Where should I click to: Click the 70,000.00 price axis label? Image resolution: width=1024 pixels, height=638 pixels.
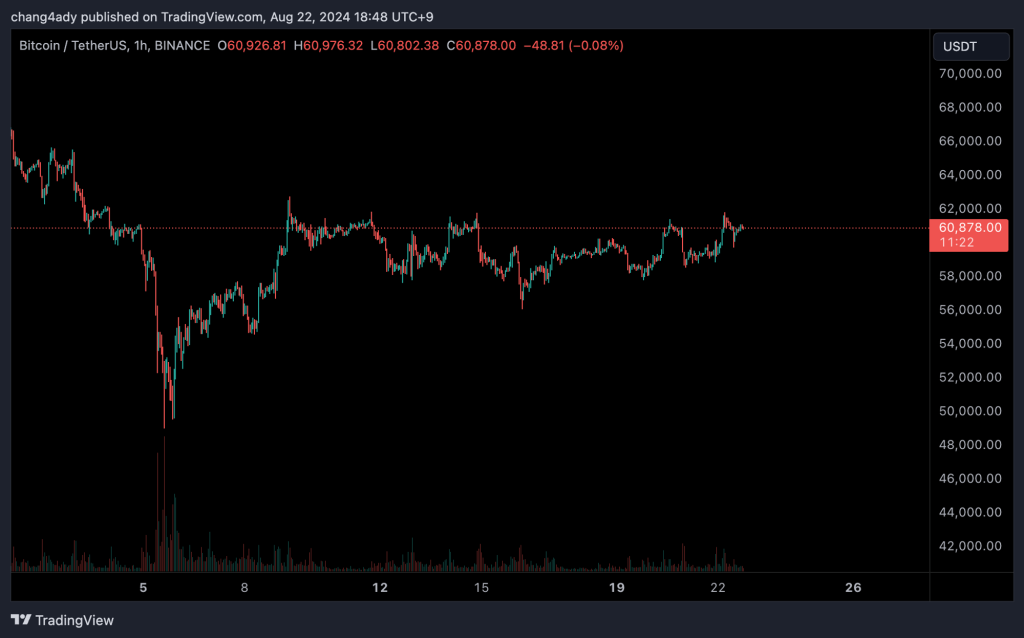pyautogui.click(x=968, y=74)
